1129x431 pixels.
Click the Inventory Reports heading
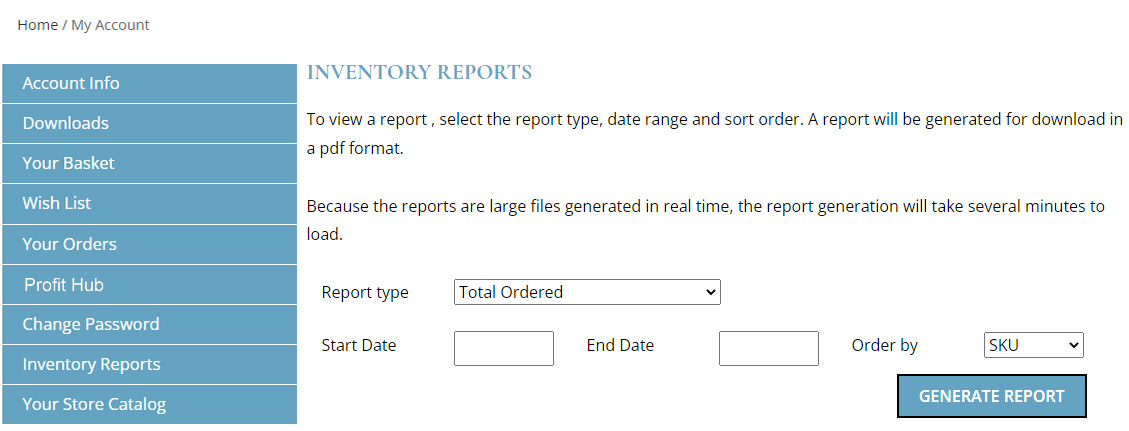click(419, 73)
